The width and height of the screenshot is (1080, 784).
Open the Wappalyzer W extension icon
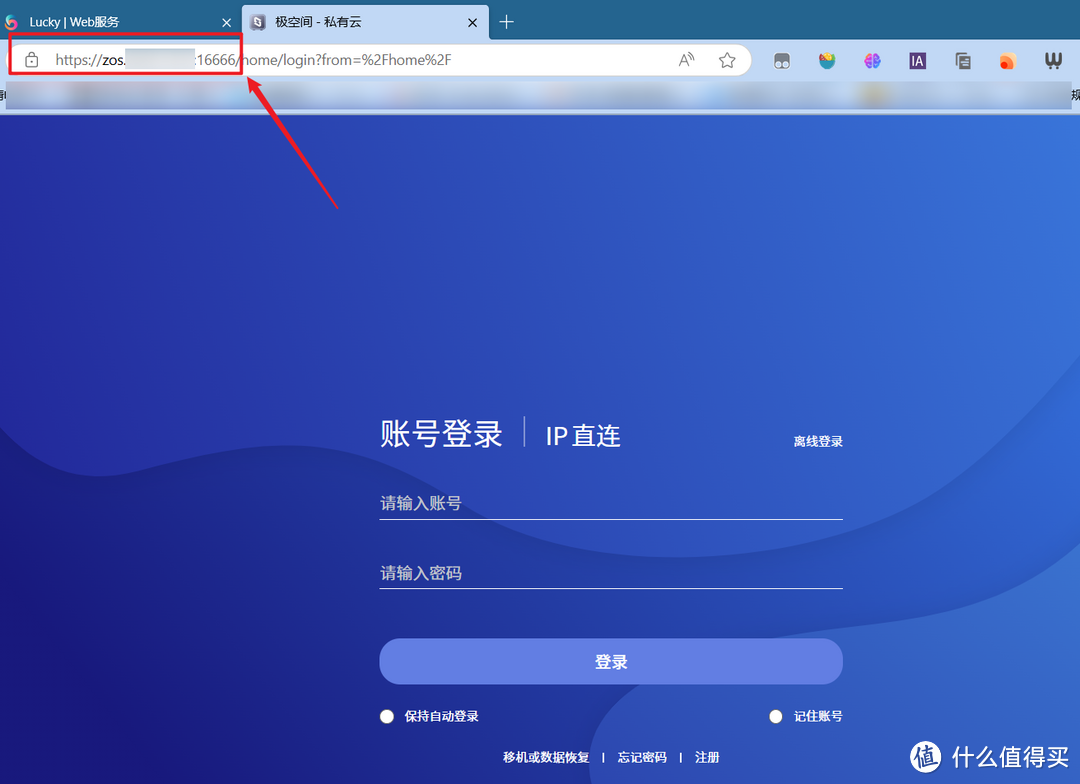pos(1053,61)
